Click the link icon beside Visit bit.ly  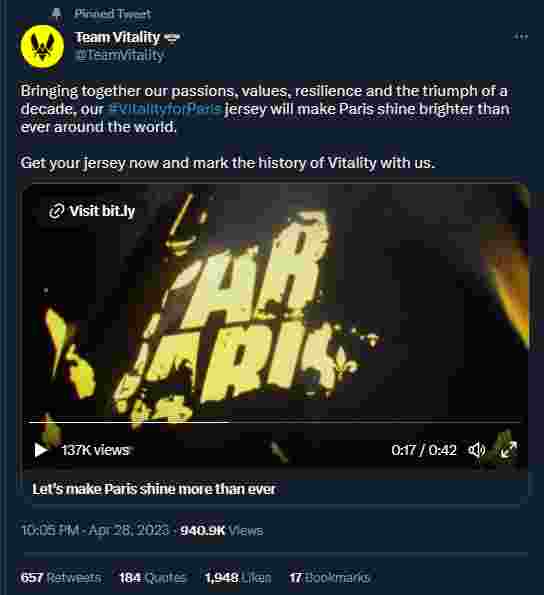(x=57, y=211)
